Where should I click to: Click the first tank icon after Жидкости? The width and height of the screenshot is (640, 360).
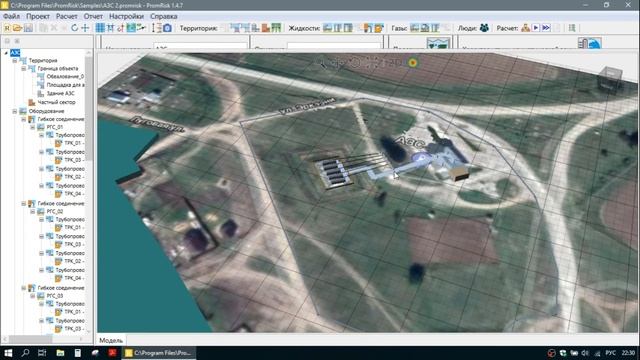[327, 28]
